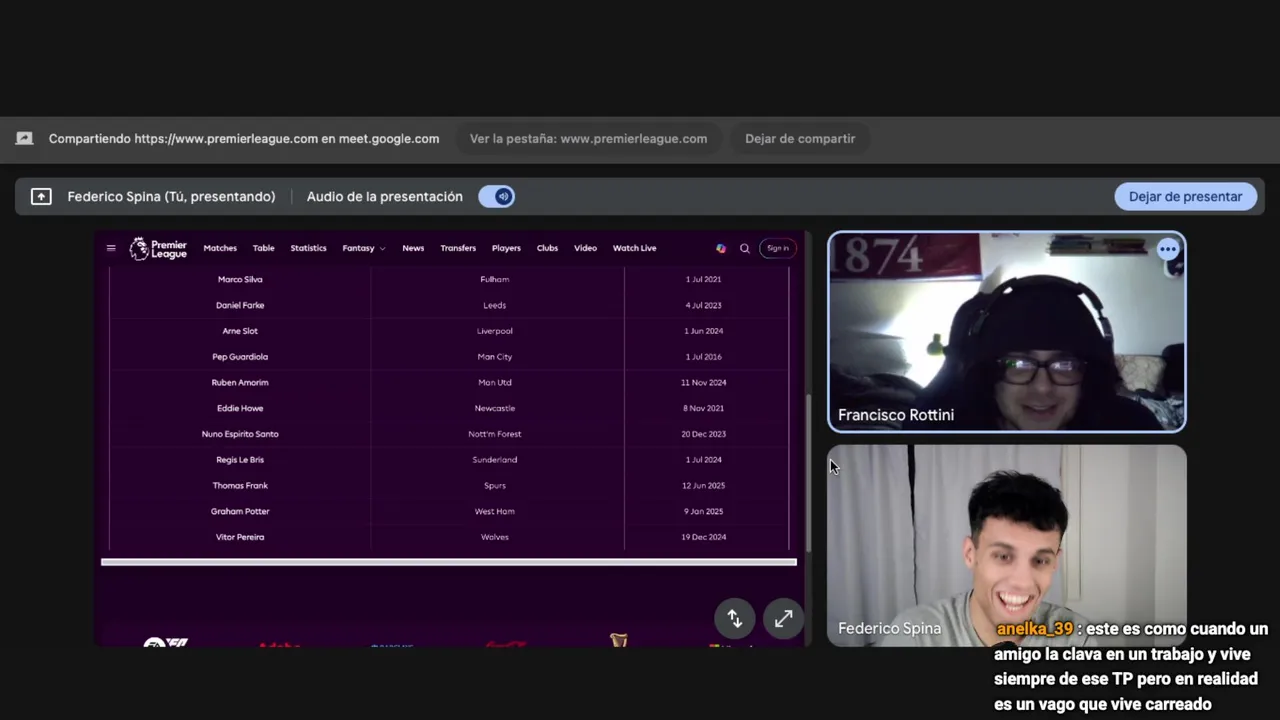Click the West Ham club cell
The image size is (1280, 720).
(x=495, y=511)
